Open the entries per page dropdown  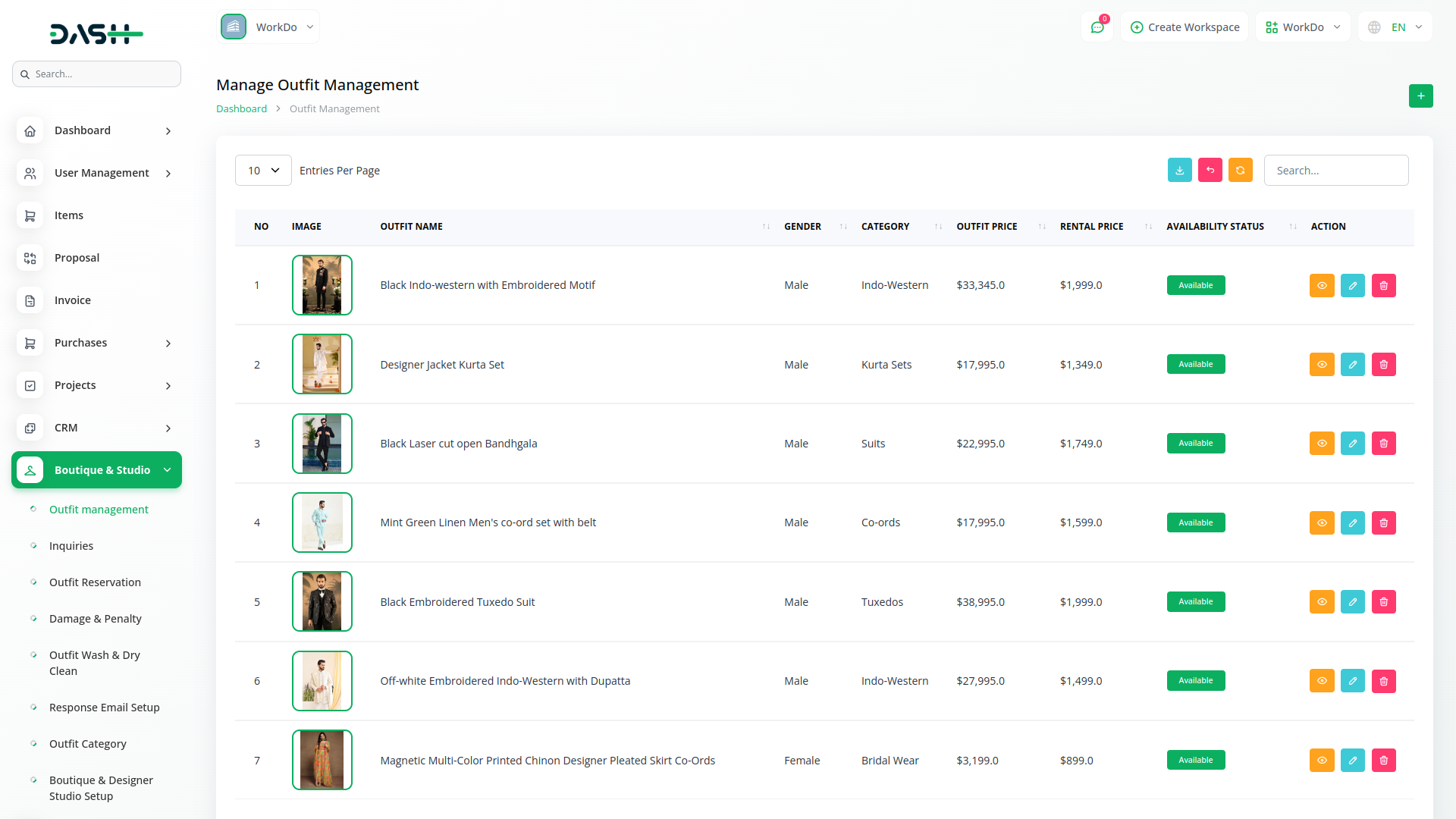[x=263, y=171]
